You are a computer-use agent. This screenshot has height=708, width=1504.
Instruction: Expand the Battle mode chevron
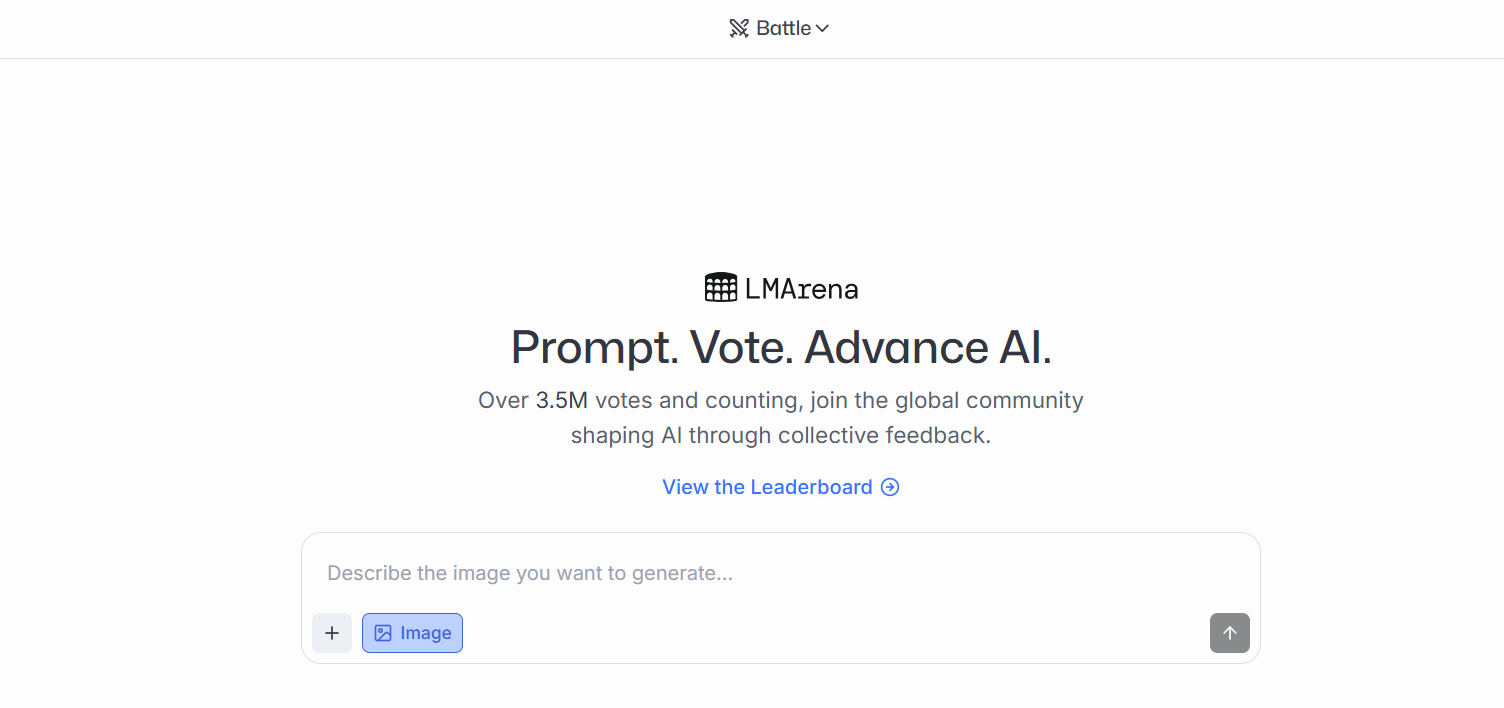point(823,29)
